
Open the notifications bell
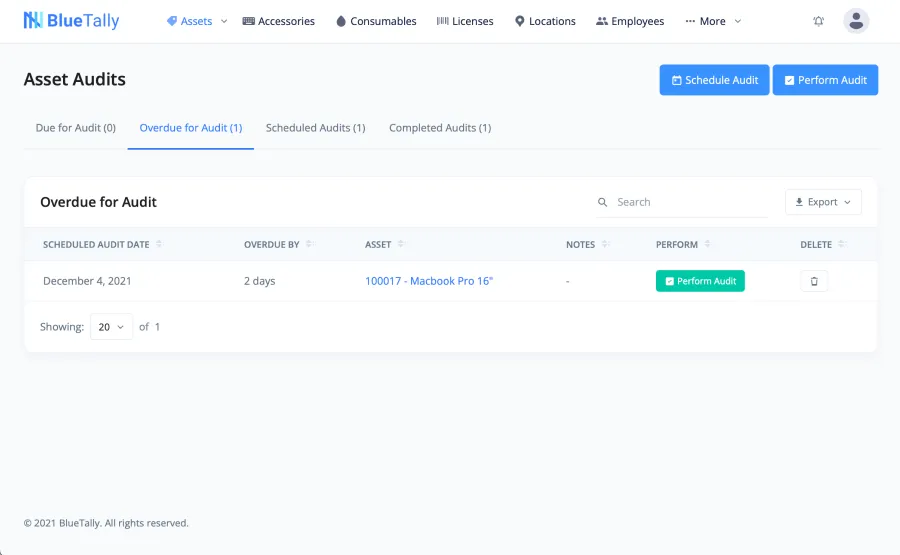[818, 21]
